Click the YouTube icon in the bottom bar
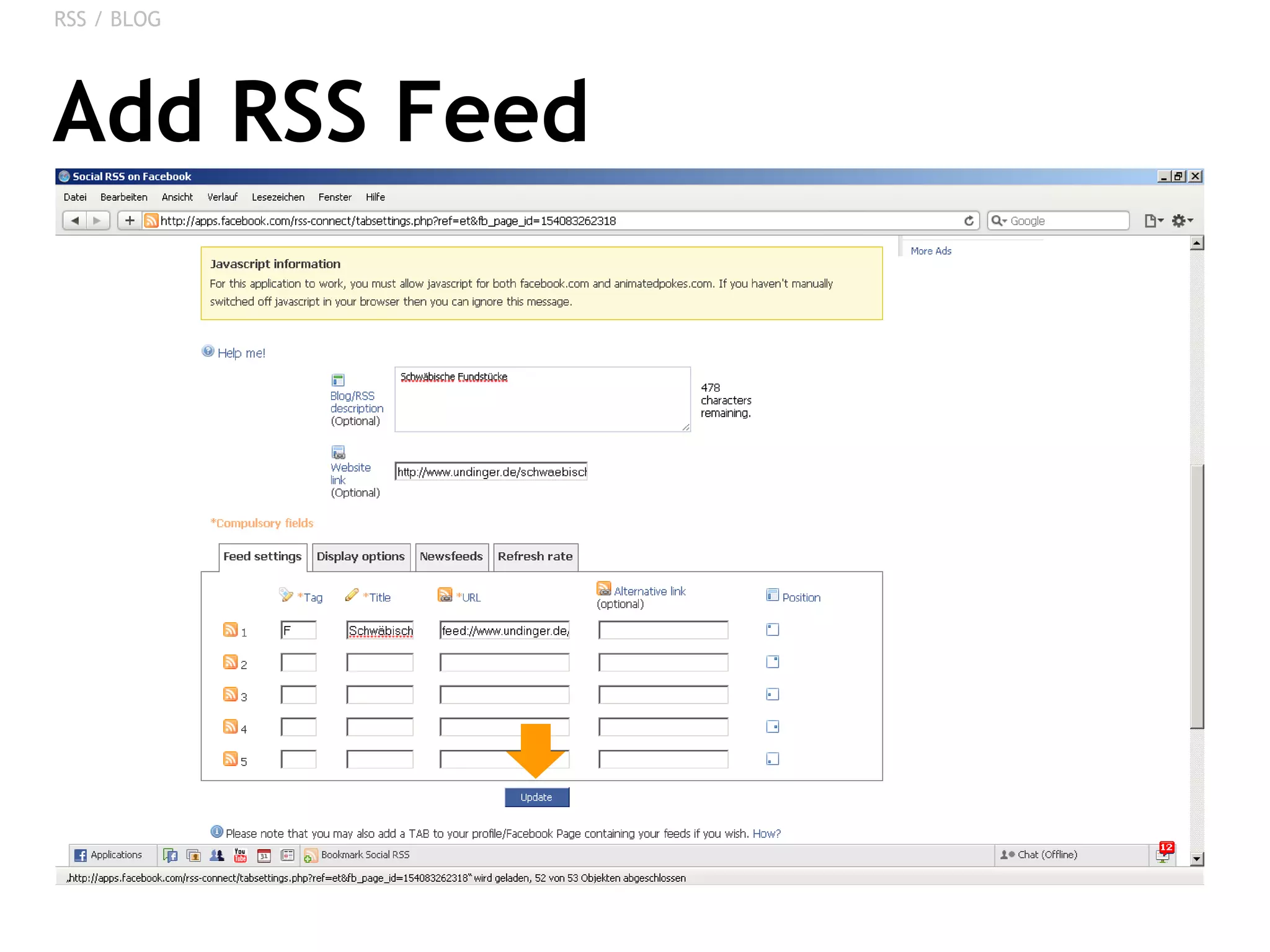The width and height of the screenshot is (1270, 952). pos(240,855)
